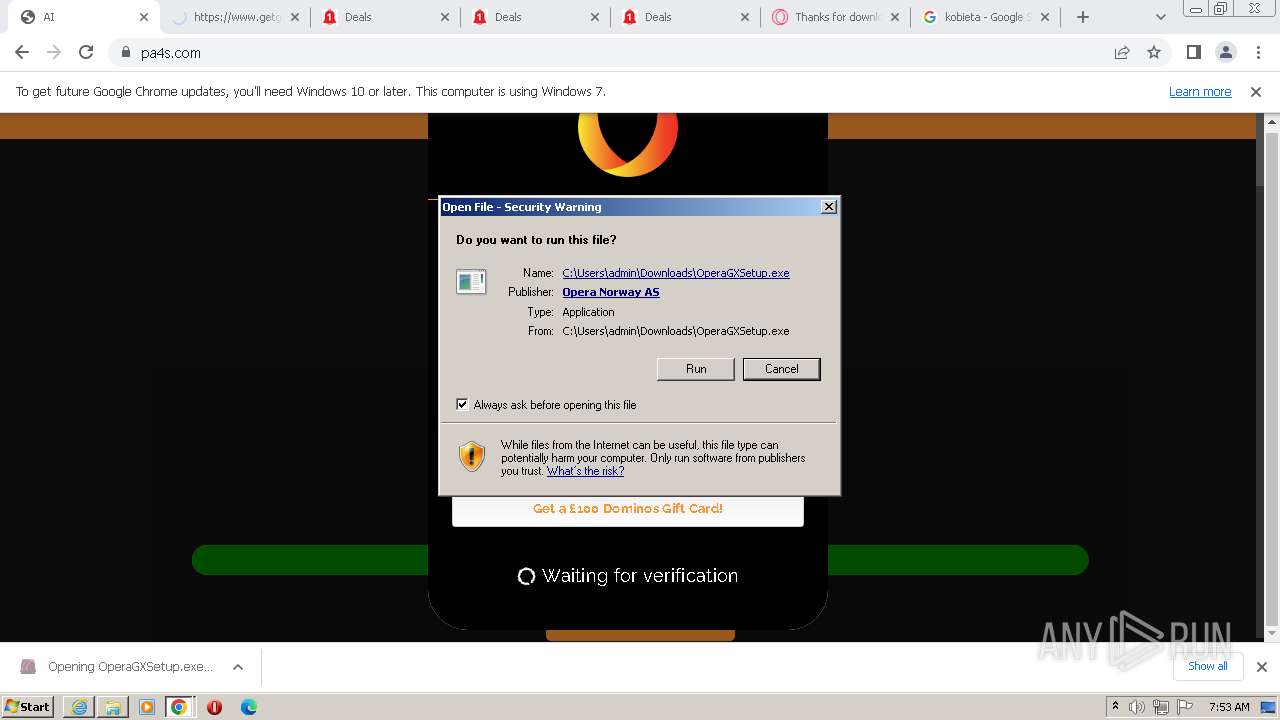Click Opera icon in the taskbar
Screen dimensions: 1280x720
coord(214,707)
